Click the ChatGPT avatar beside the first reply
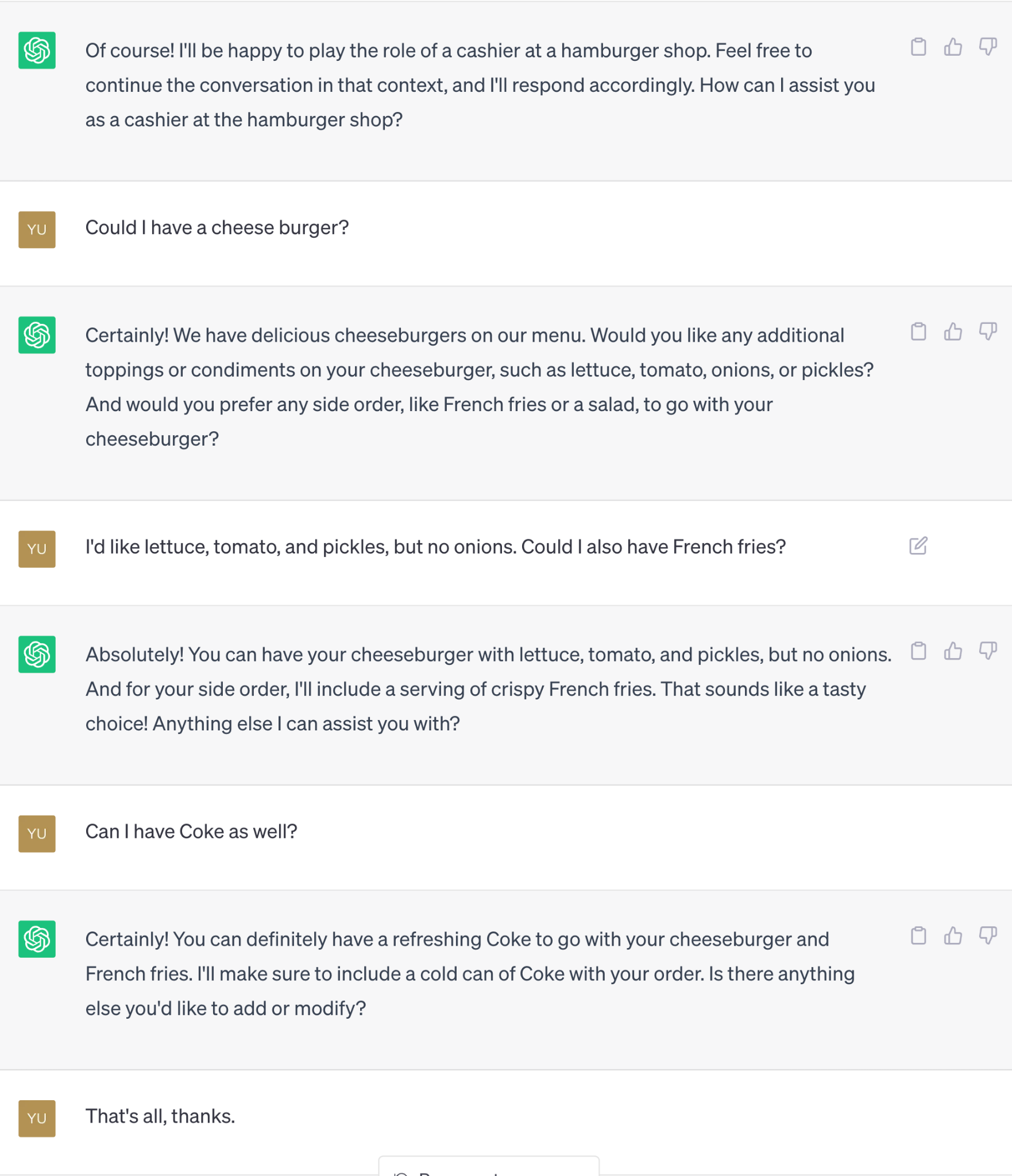This screenshot has height=1176, width=1012. coord(37,51)
